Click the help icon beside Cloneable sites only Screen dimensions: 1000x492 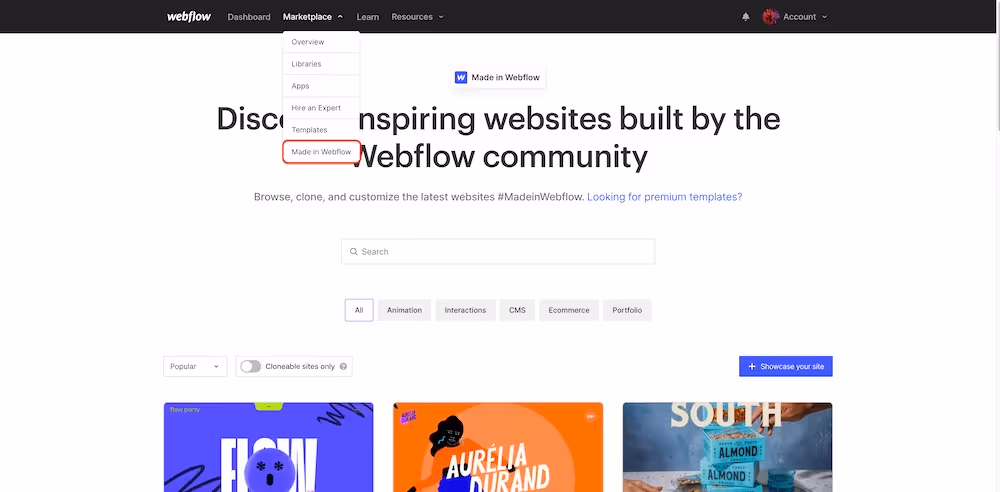click(343, 366)
